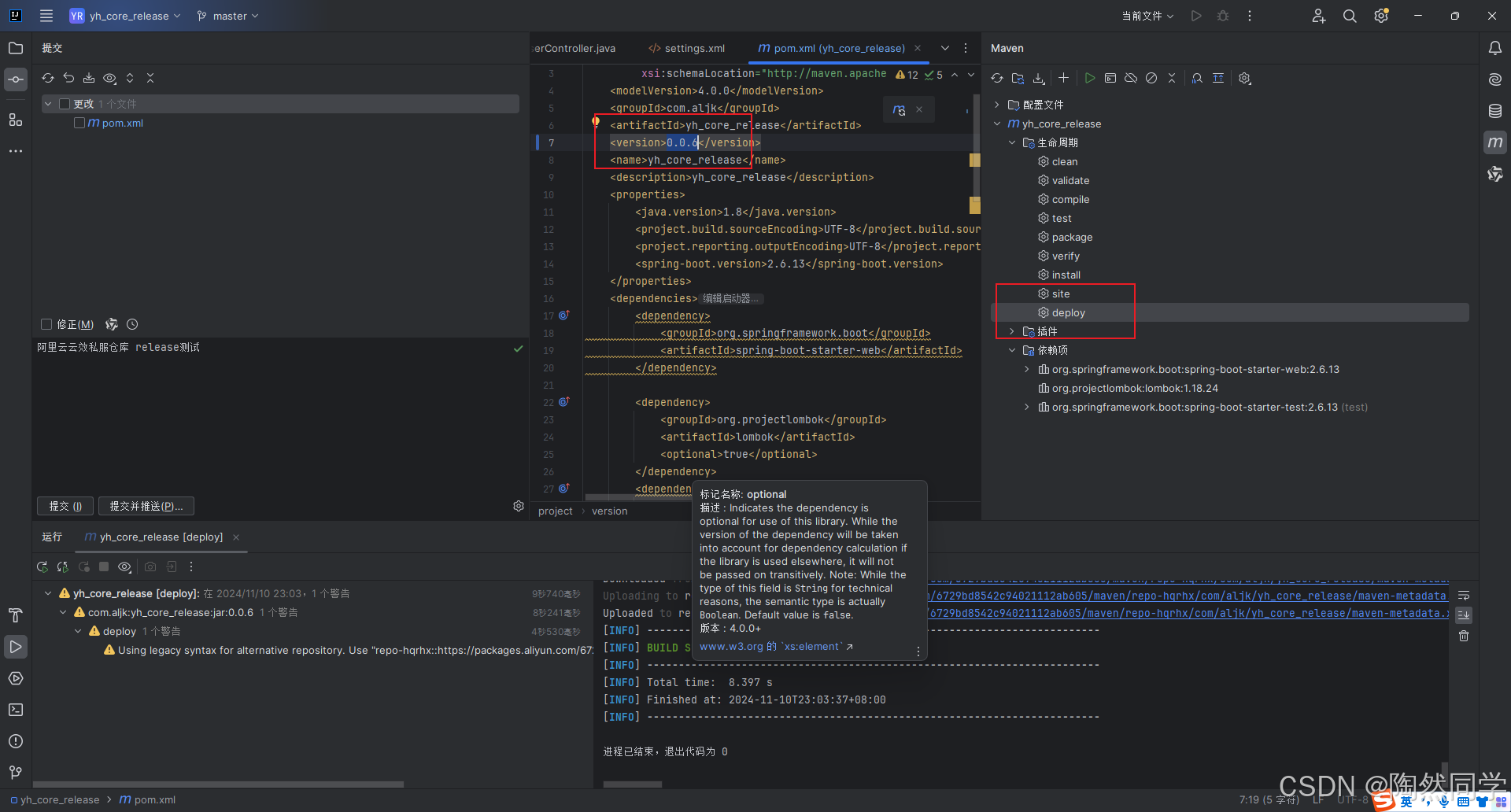Viewport: 1511px width, 812px height.
Task: Click the 提交并推送 commit and push button
Action: [x=146, y=506]
